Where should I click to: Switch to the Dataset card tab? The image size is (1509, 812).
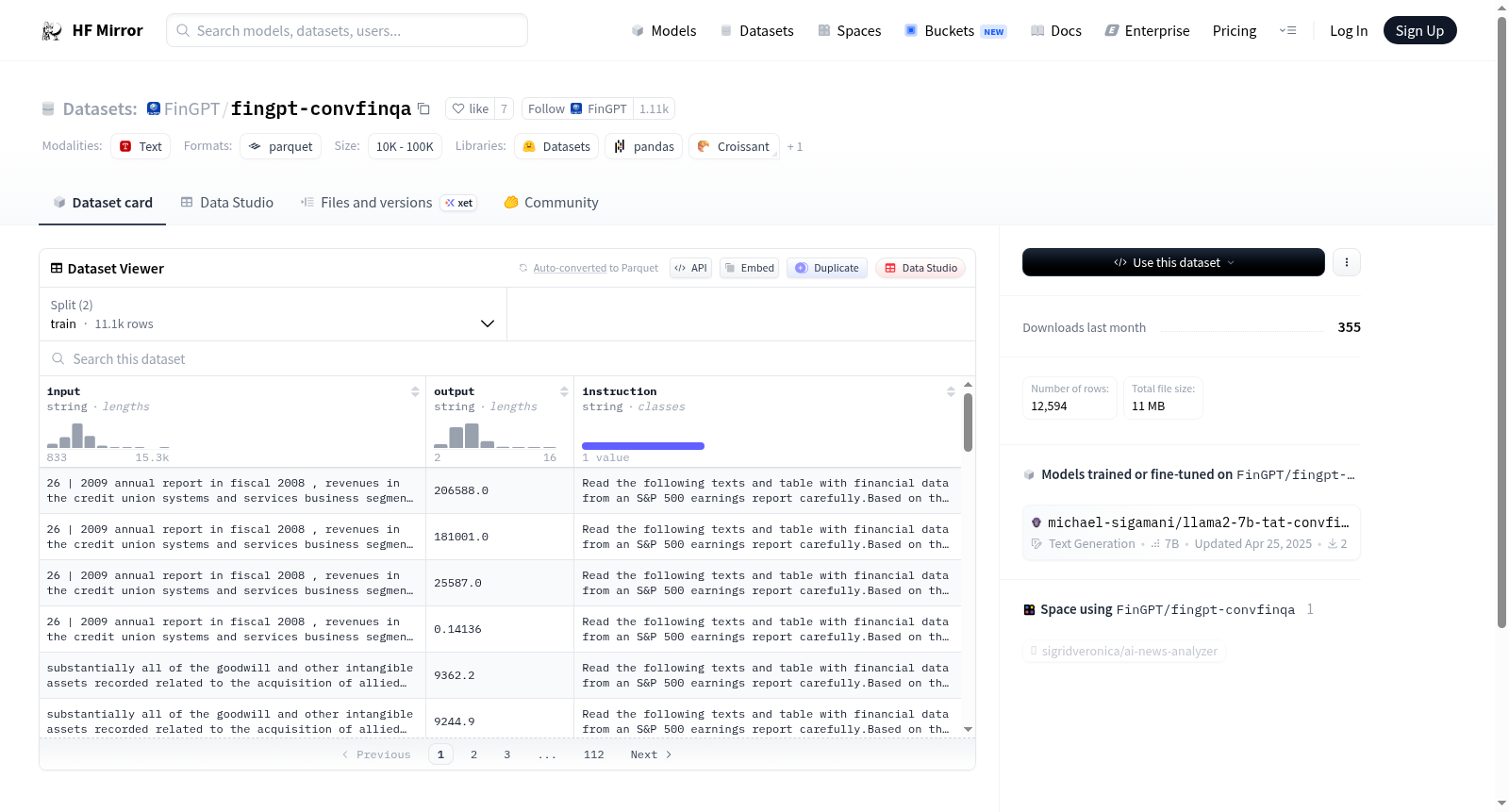click(x=103, y=203)
